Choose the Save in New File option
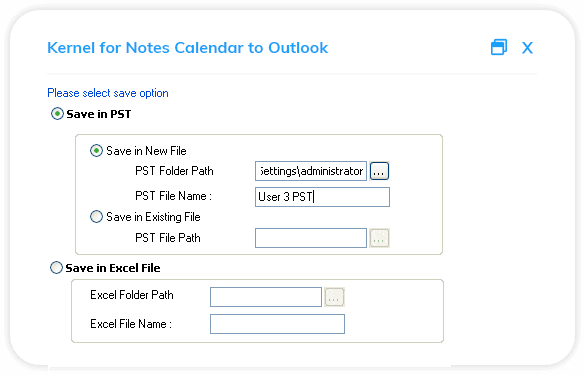This screenshot has width=585, height=375. [x=96, y=151]
